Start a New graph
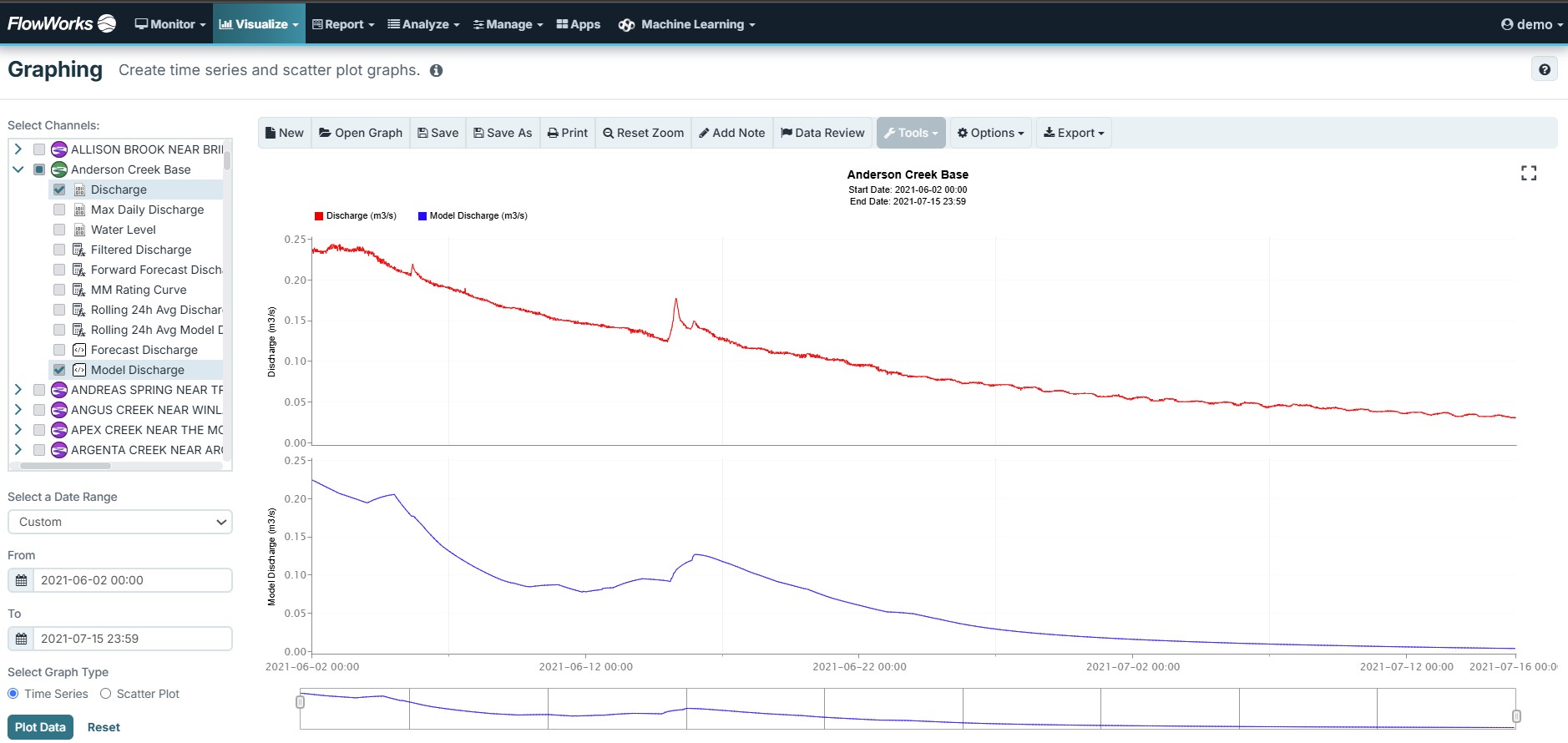The height and width of the screenshot is (743, 1568). [x=285, y=133]
